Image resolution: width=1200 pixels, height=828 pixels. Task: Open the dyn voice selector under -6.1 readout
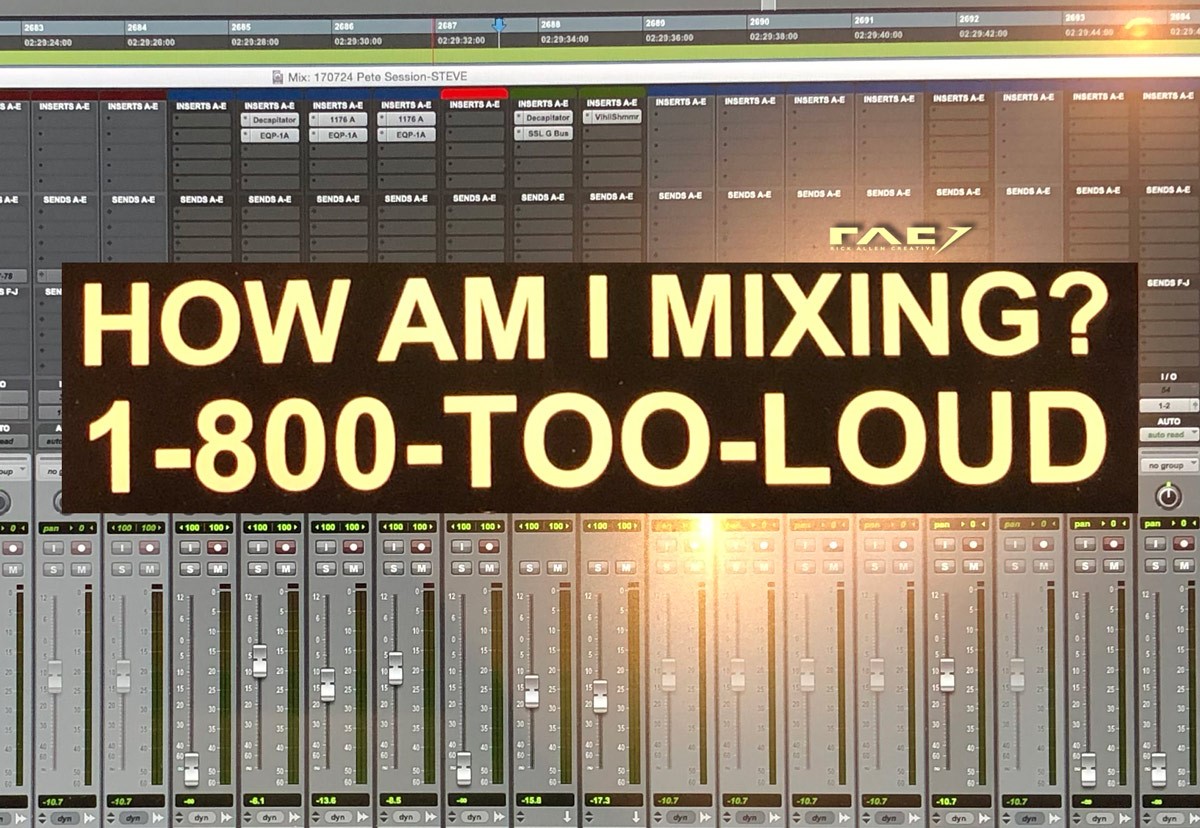coord(271,817)
